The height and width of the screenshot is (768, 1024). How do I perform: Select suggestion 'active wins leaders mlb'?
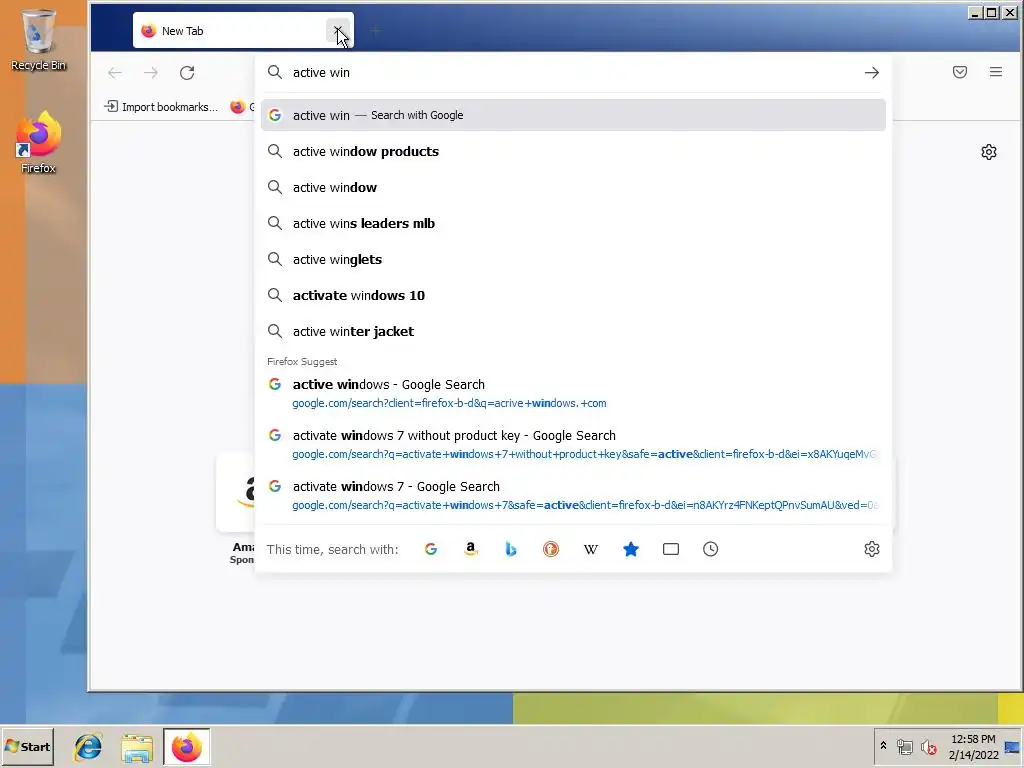tap(573, 223)
